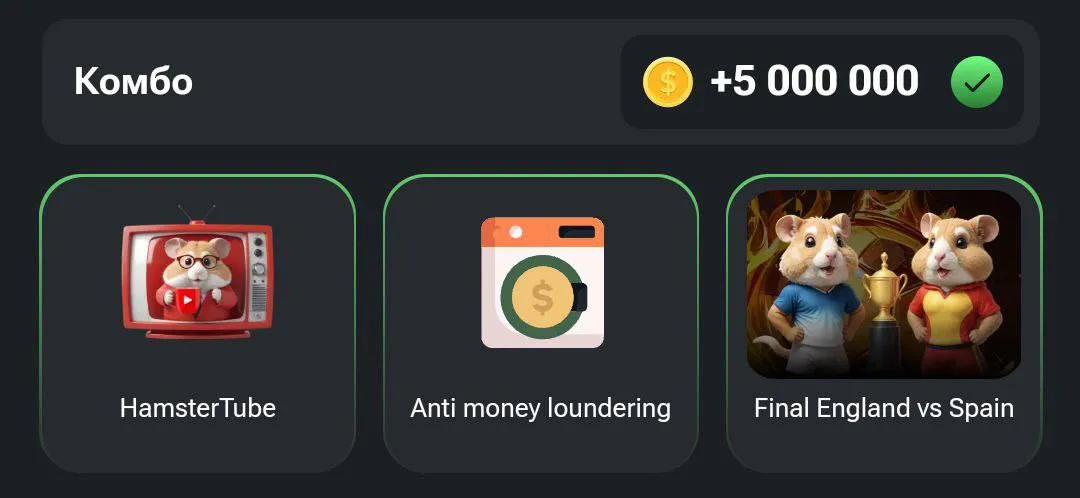
Task: Open the Final England vs Spain card
Action: click(x=884, y=323)
